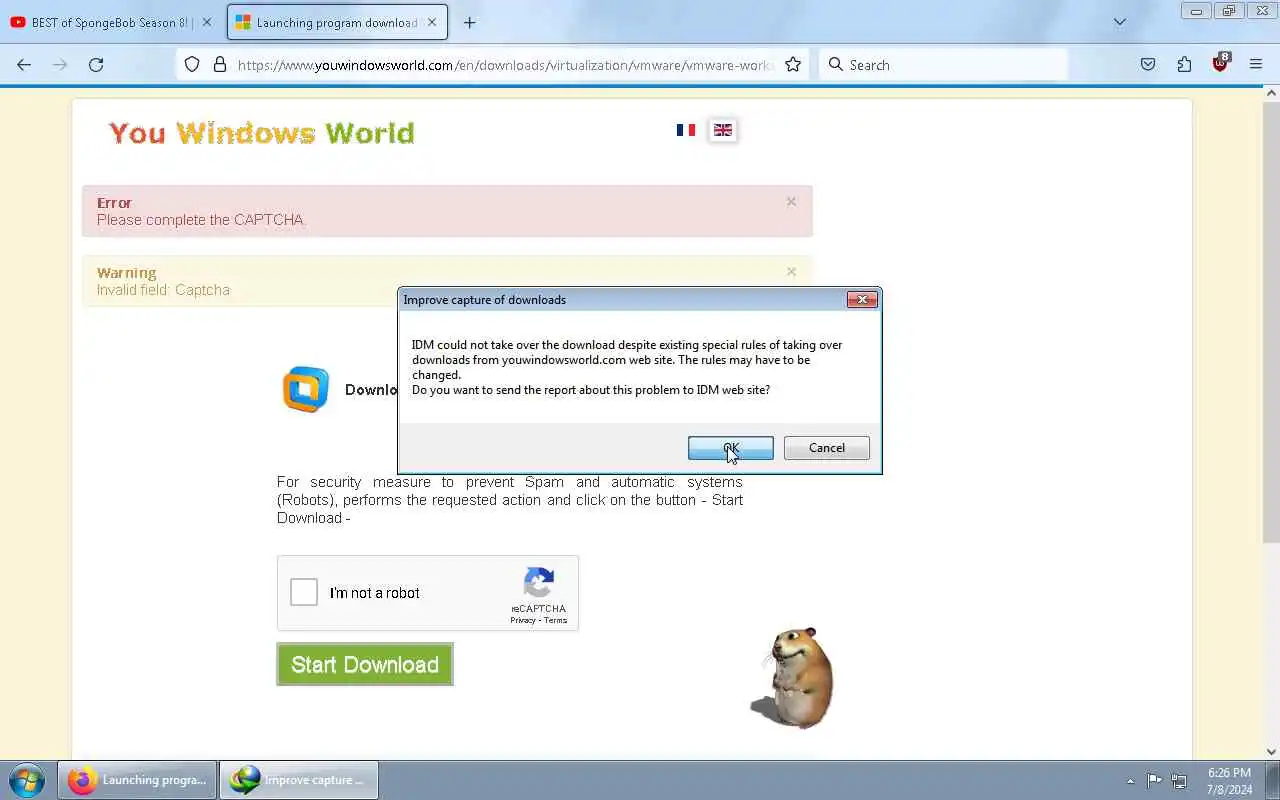This screenshot has height=800, width=1280.
Task: Open the Windows Start menu
Action: [27, 780]
